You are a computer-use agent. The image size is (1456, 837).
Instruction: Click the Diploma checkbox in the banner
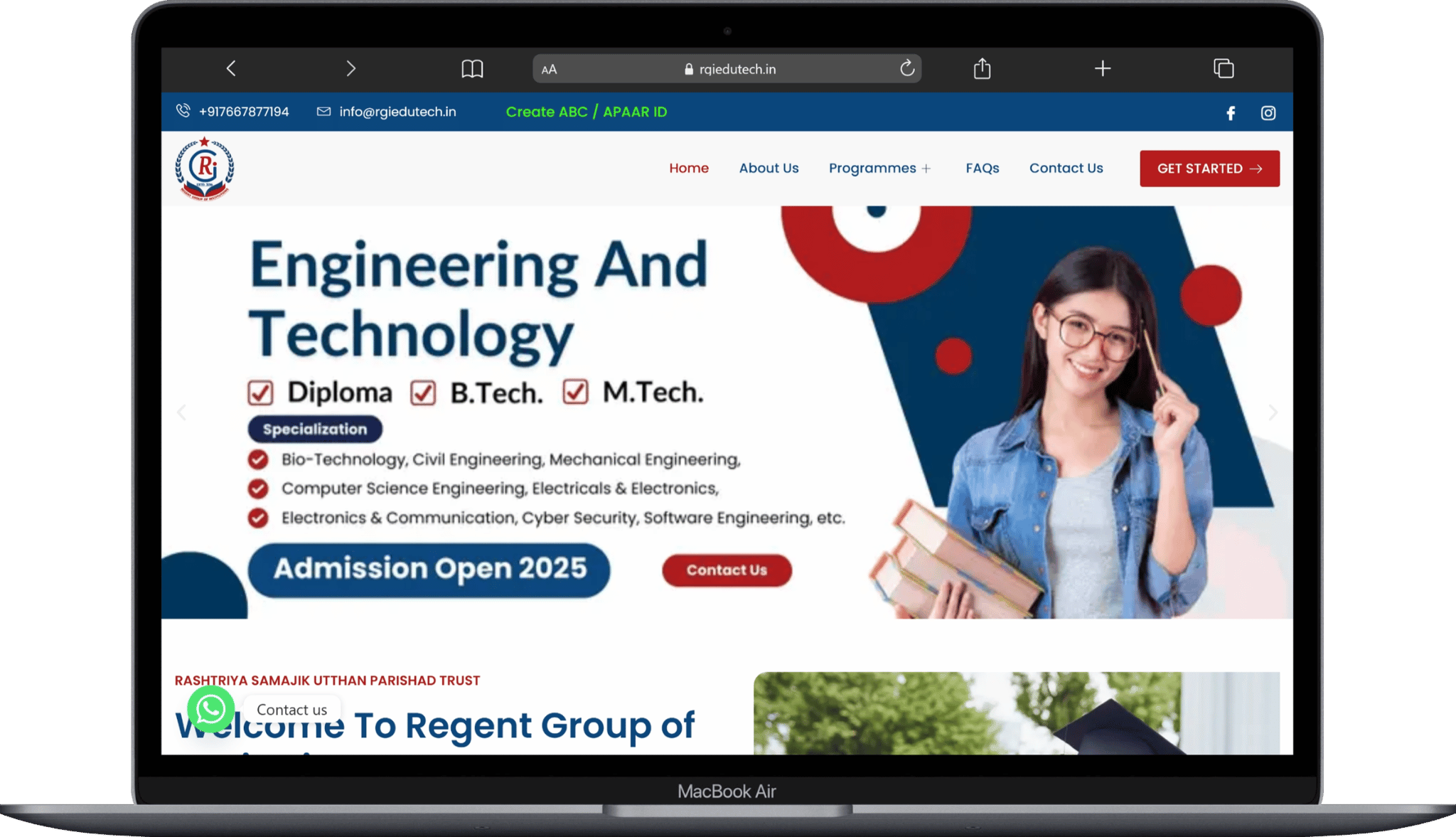click(x=260, y=393)
